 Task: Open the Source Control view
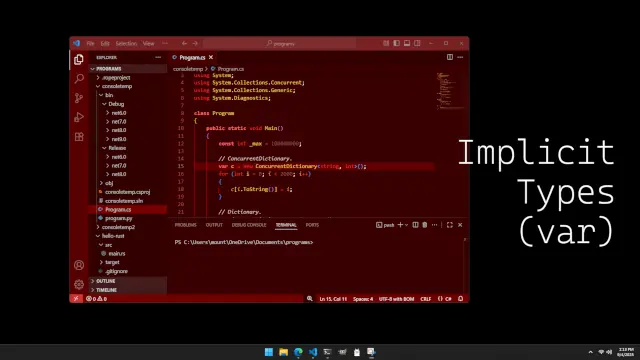(x=79, y=98)
